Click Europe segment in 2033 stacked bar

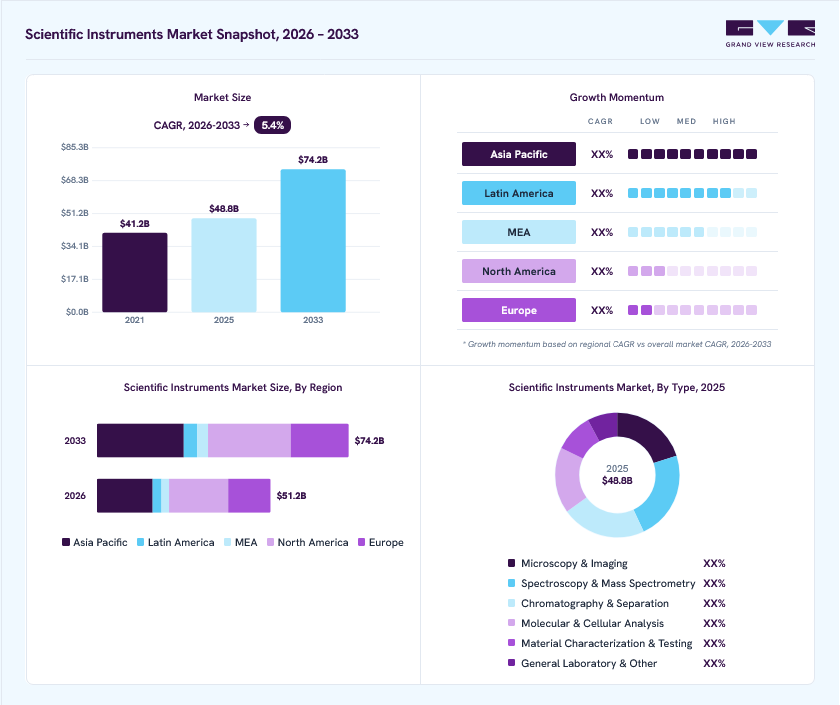pos(320,441)
